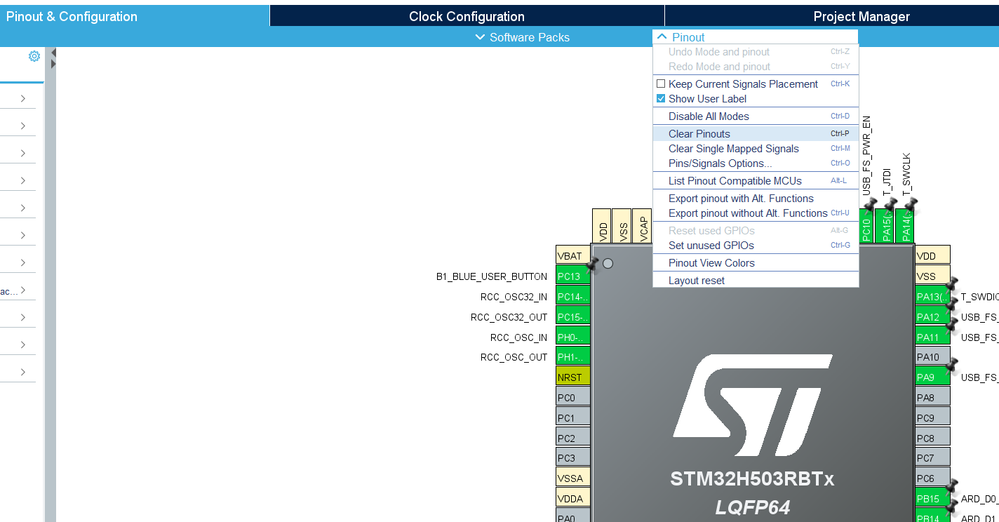
Task: Choose Export pinout with Alt. Functions
Action: (x=756, y=198)
